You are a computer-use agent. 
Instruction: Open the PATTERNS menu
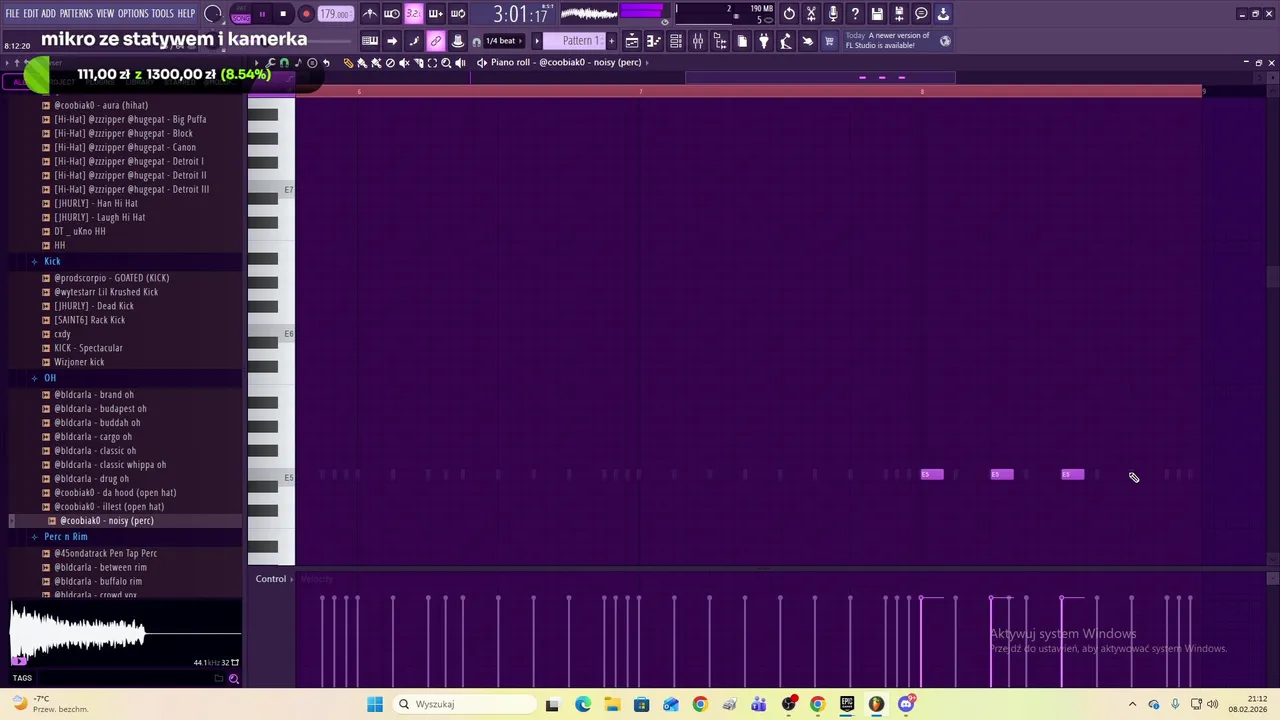76,14
